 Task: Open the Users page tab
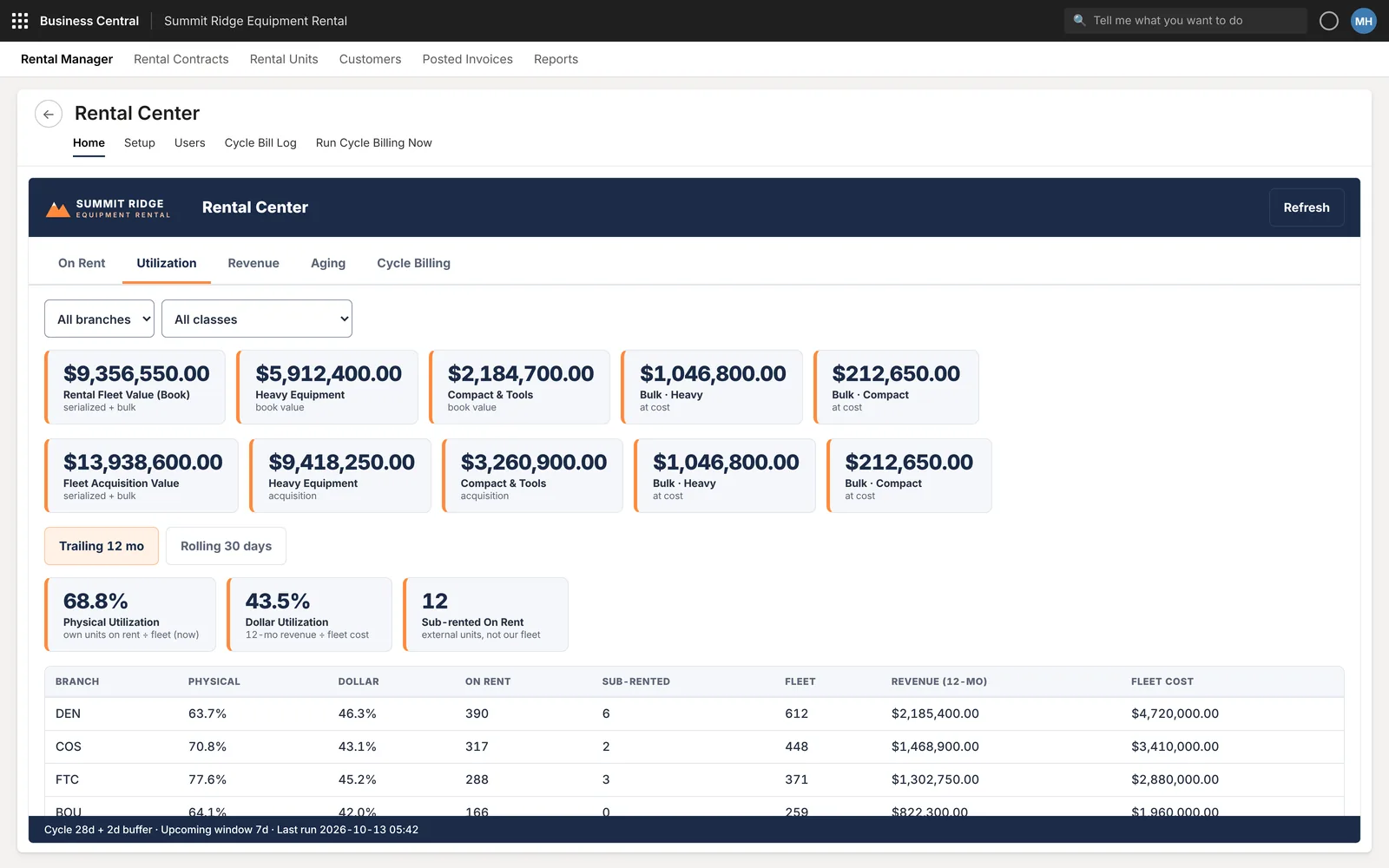tap(190, 143)
